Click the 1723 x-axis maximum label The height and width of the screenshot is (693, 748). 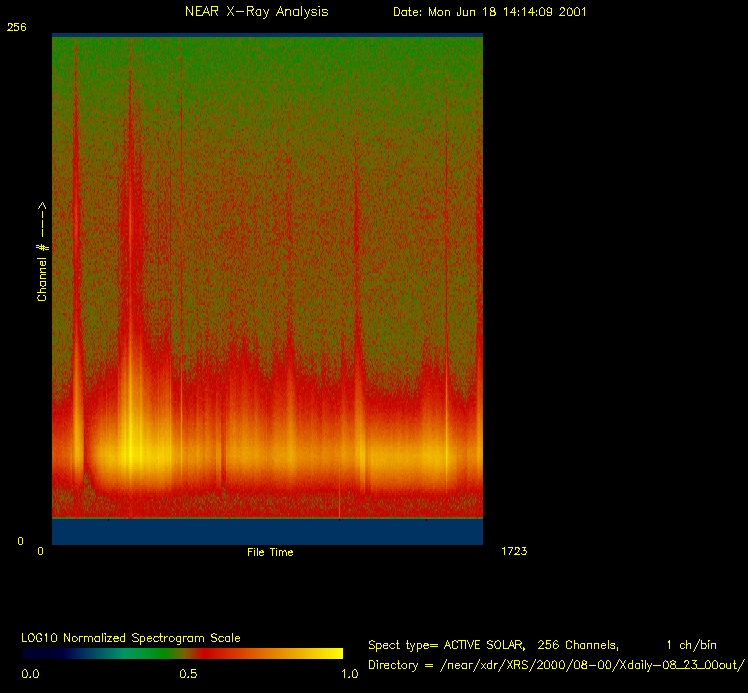(512, 551)
